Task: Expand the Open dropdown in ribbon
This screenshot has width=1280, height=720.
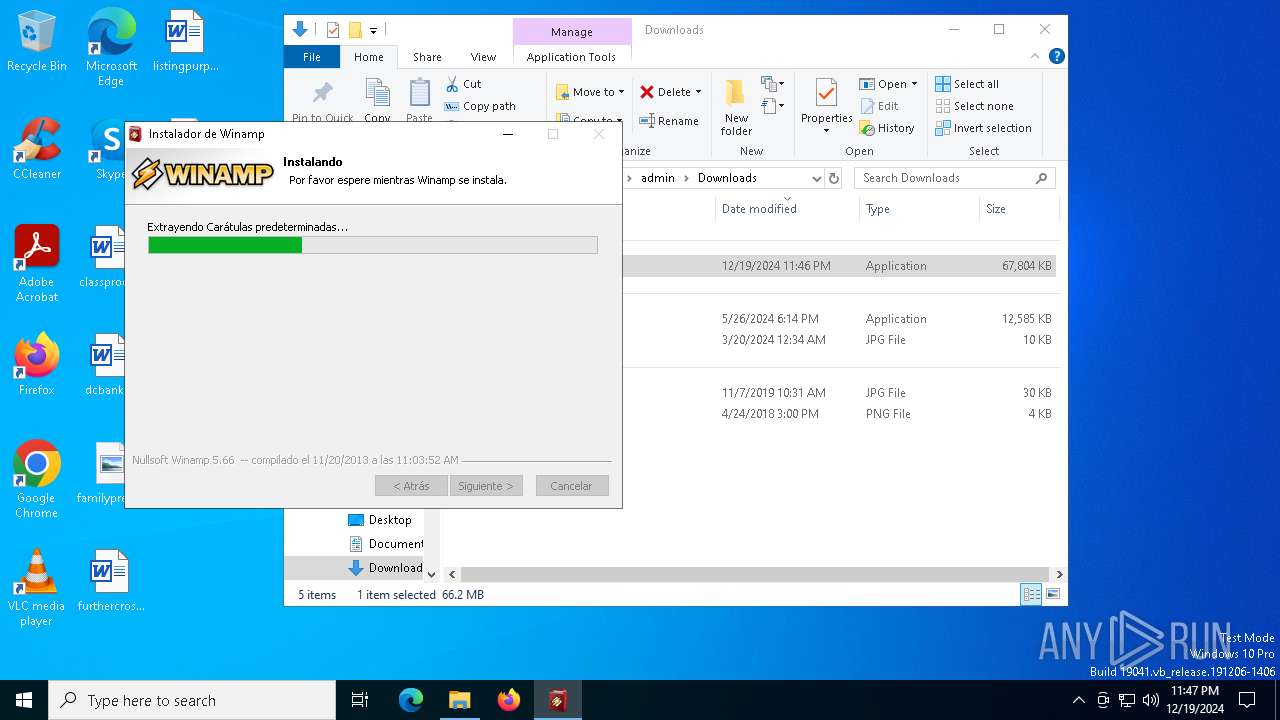Action: [914, 84]
